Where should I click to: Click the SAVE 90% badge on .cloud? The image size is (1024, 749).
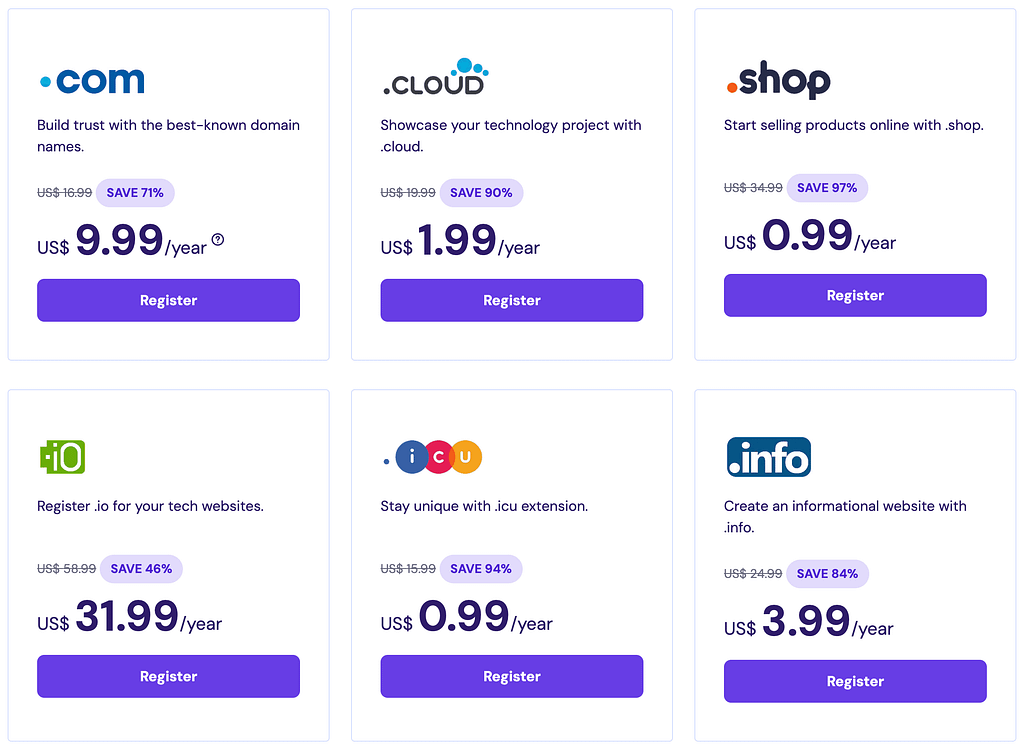481,193
